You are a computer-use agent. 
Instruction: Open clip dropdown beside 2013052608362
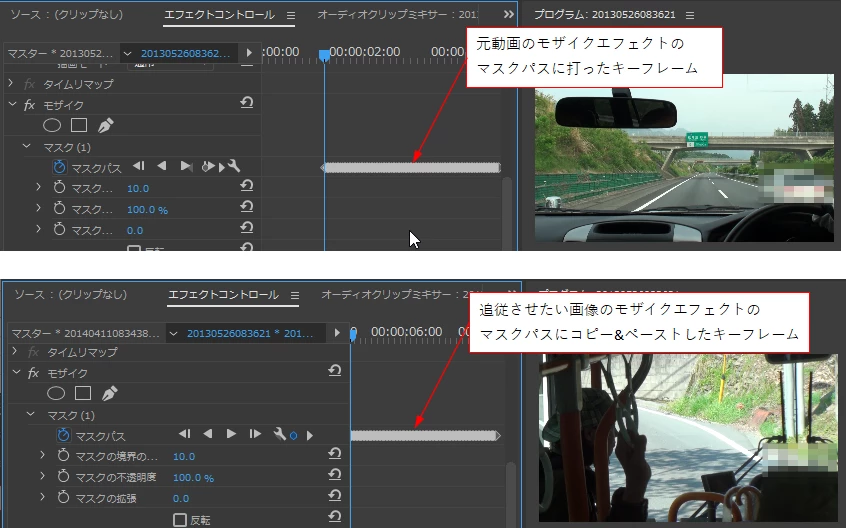[x=127, y=53]
